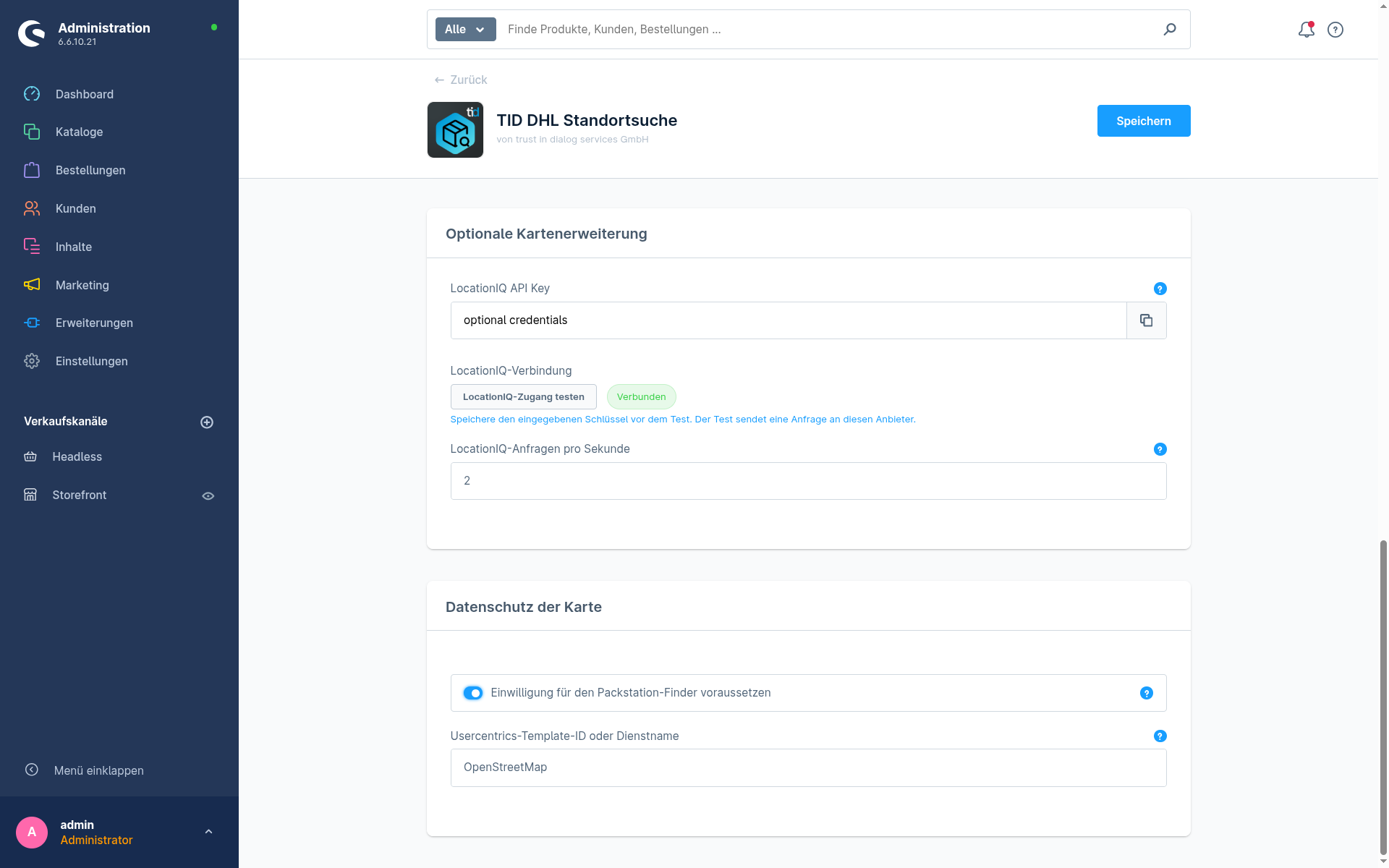The image size is (1389, 868).
Task: Click the Verbunden status badge
Action: tap(642, 396)
